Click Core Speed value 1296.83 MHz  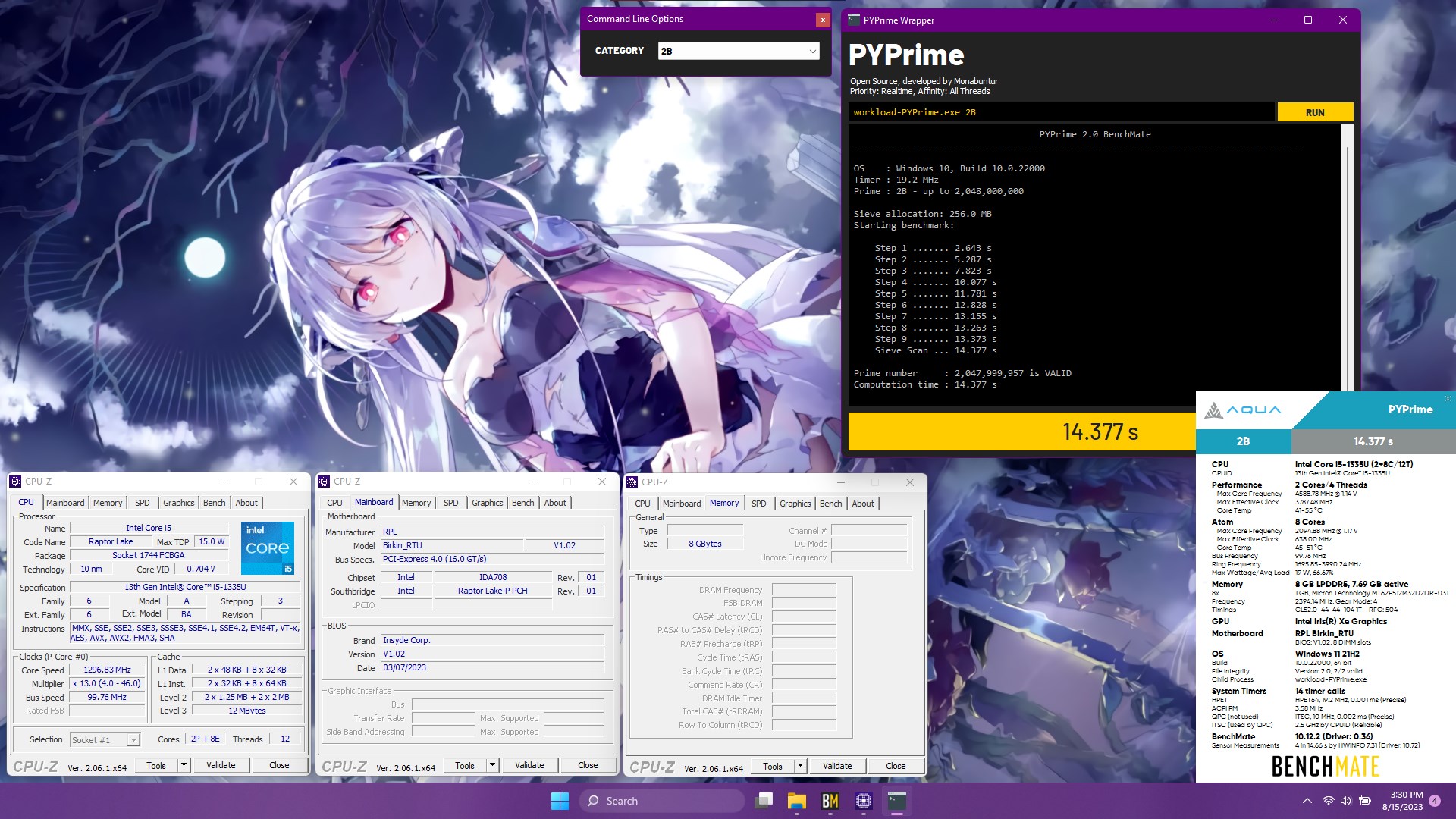click(107, 670)
